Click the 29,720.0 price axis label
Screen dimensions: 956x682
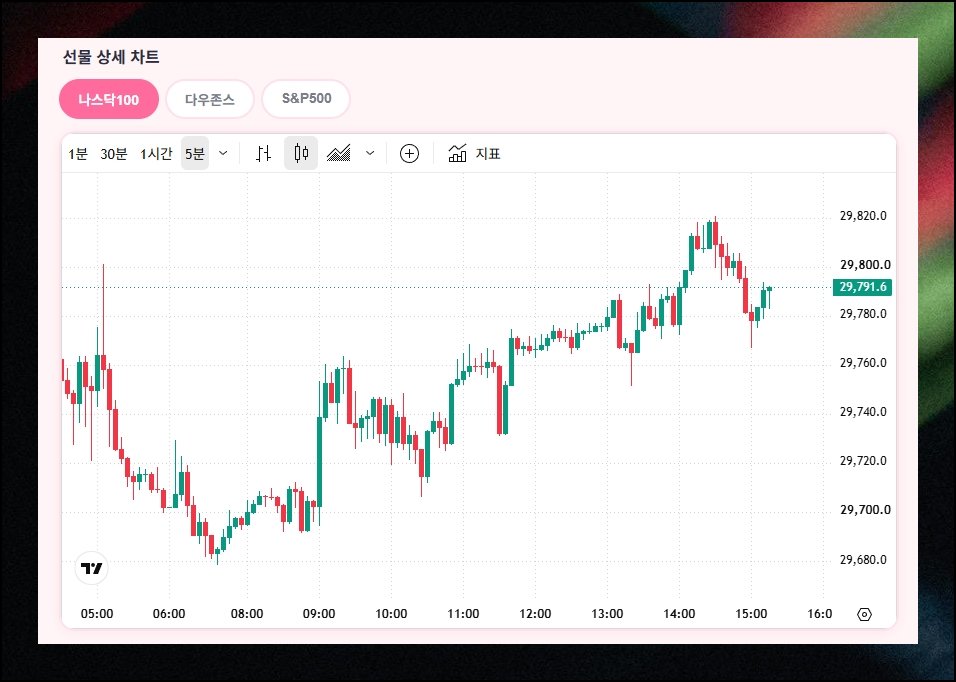tap(863, 460)
